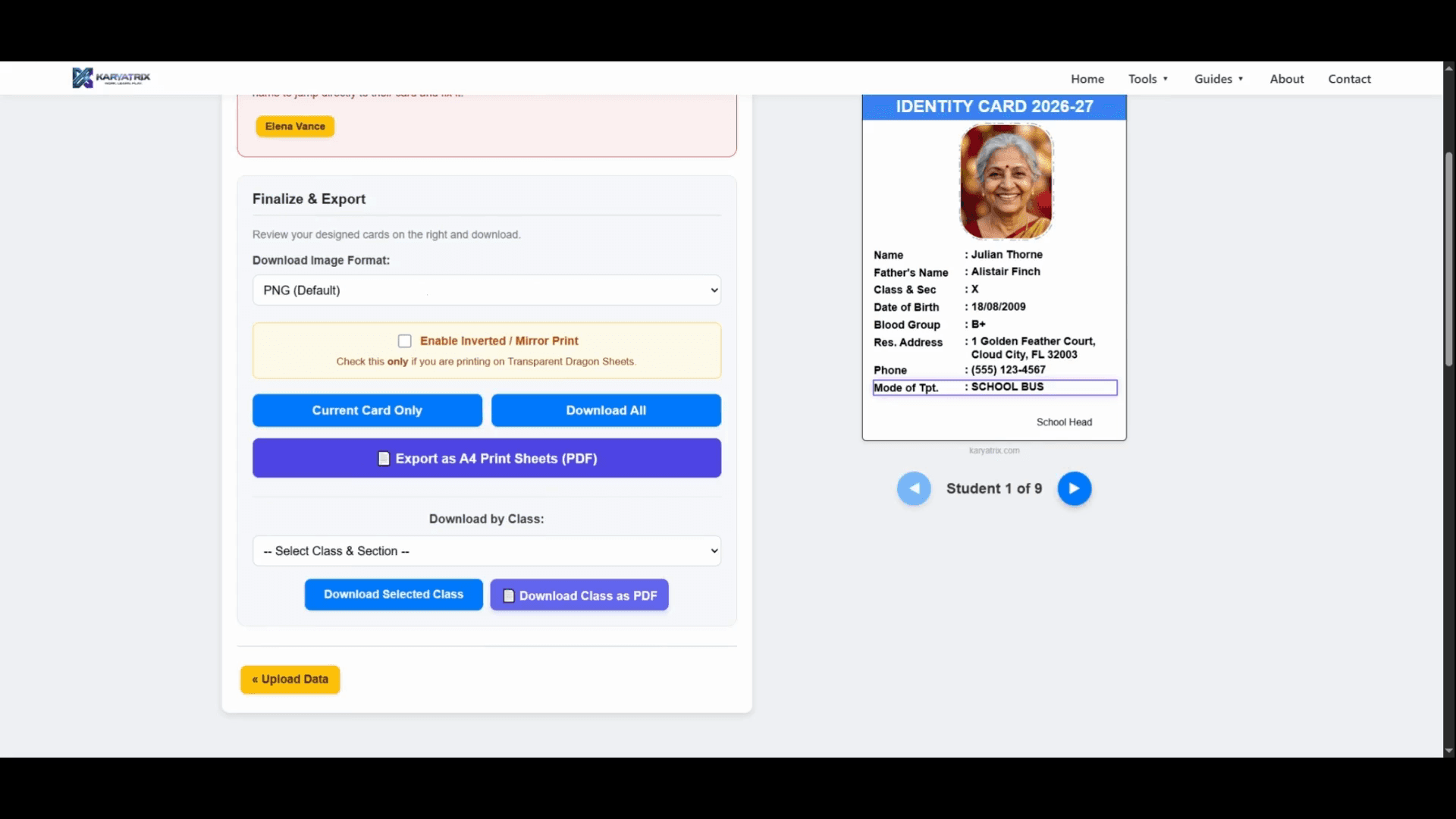This screenshot has height=819, width=1456.
Task: Go back to Upload Data
Action: coord(290,679)
